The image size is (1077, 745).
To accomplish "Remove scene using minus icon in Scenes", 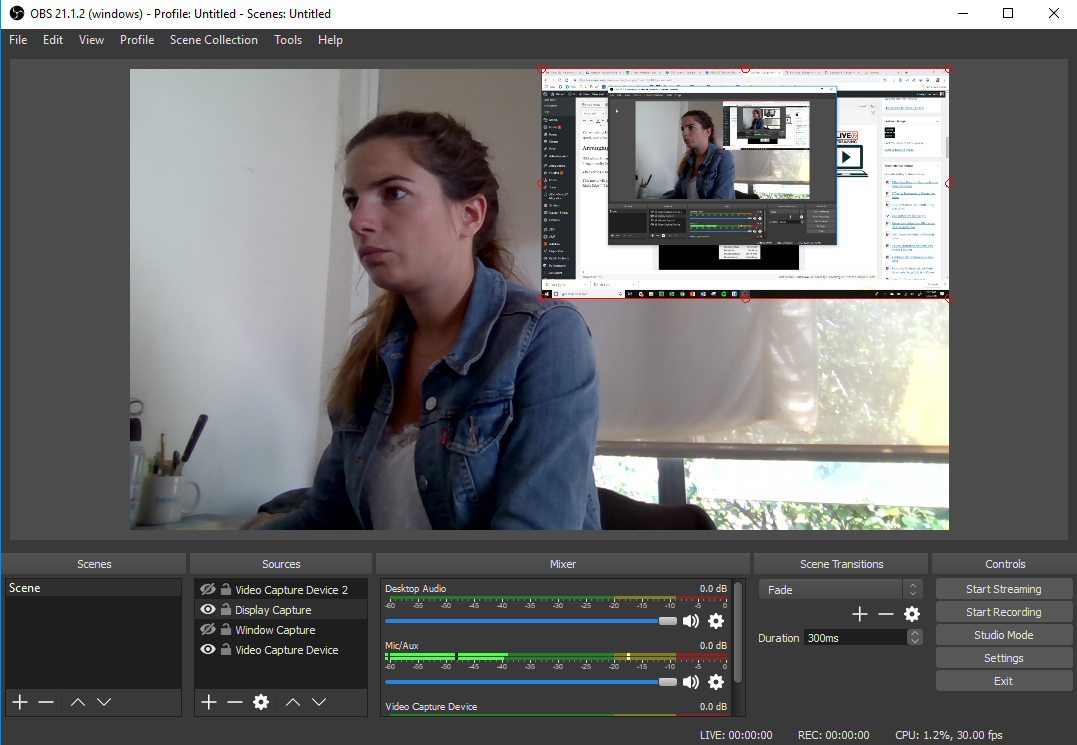I will click(x=46, y=702).
